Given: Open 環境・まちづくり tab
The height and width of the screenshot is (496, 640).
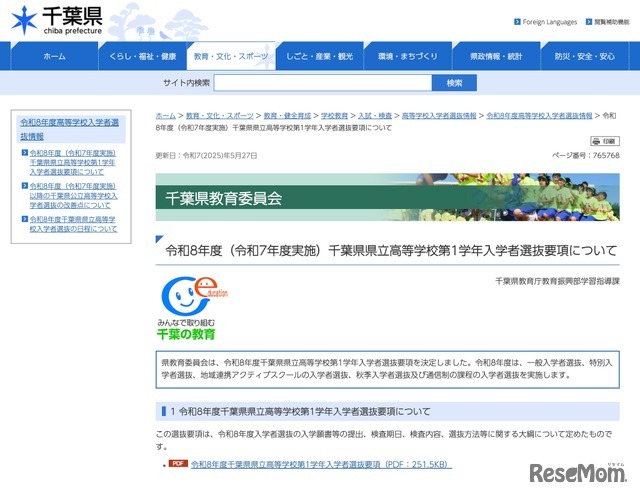Looking at the screenshot, I should [x=408, y=56].
